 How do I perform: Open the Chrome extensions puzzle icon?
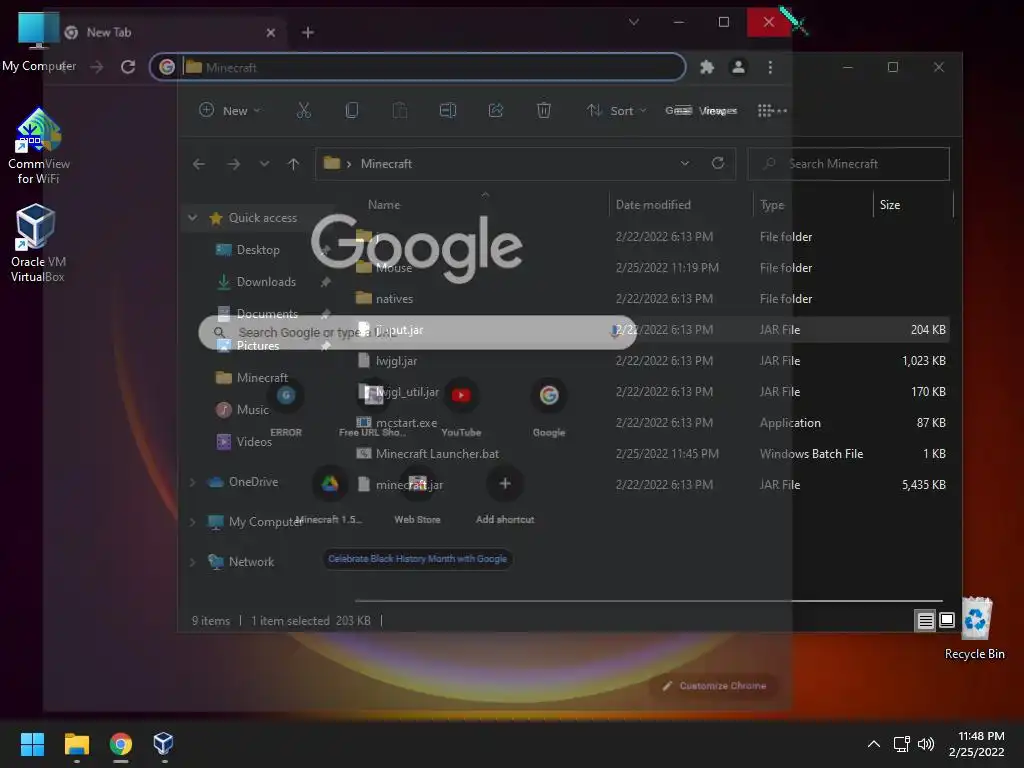pos(707,67)
